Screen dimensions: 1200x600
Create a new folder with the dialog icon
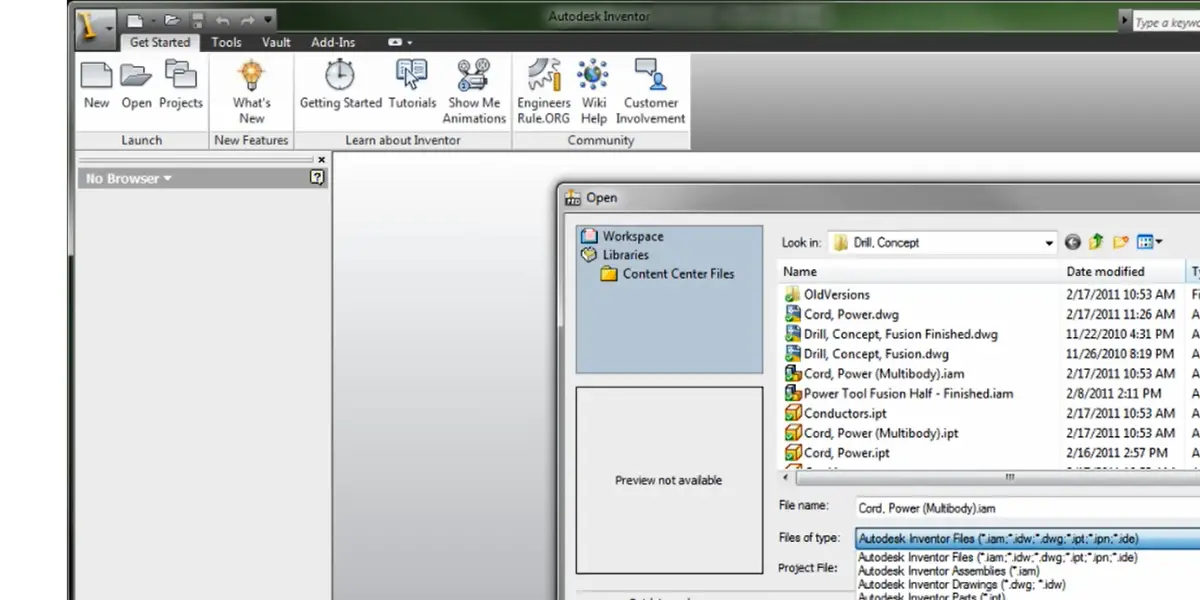[x=1121, y=242]
